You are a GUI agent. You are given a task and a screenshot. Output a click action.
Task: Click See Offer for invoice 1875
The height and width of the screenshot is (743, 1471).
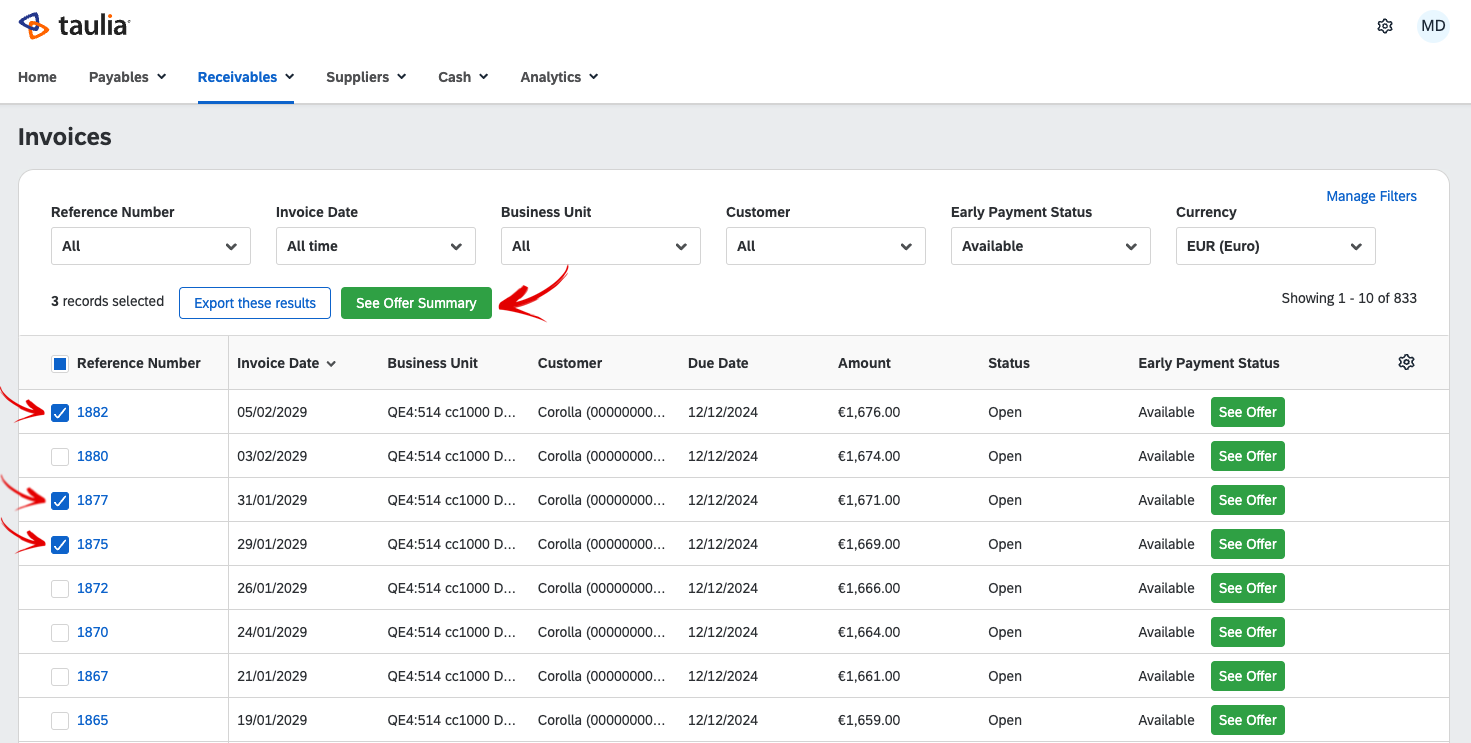[x=1247, y=544]
